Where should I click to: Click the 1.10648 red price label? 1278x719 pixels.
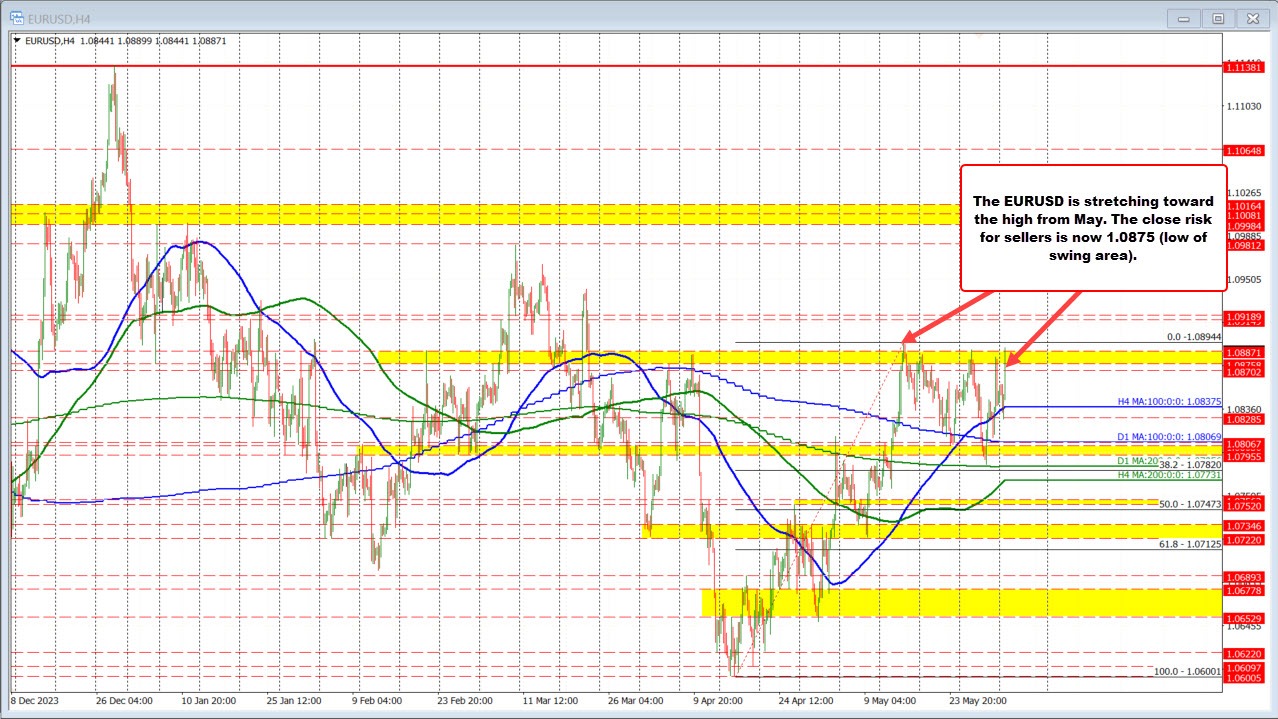coord(1244,150)
